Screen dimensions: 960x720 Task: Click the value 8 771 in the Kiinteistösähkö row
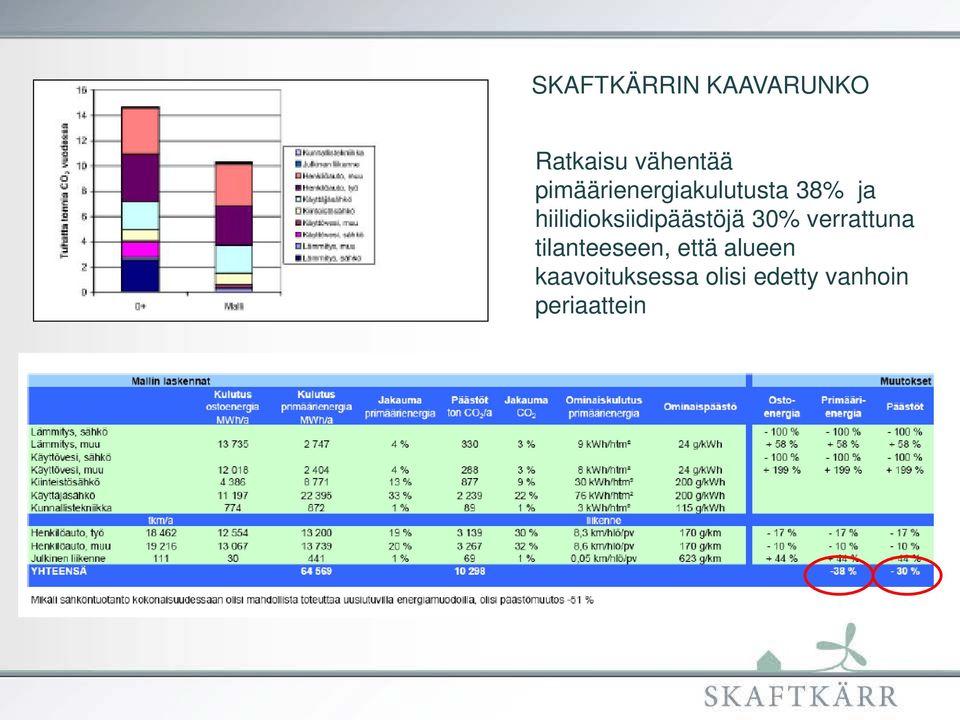click(317, 482)
